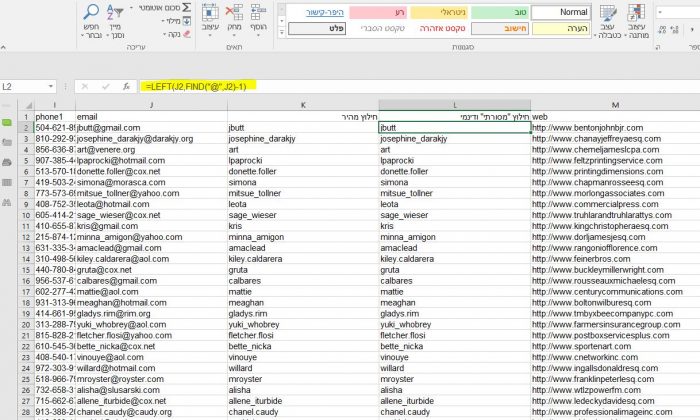The height and width of the screenshot is (420, 700).
Task: Click cell 'josephine_darakjy@darakjy.org'
Action: (151, 139)
